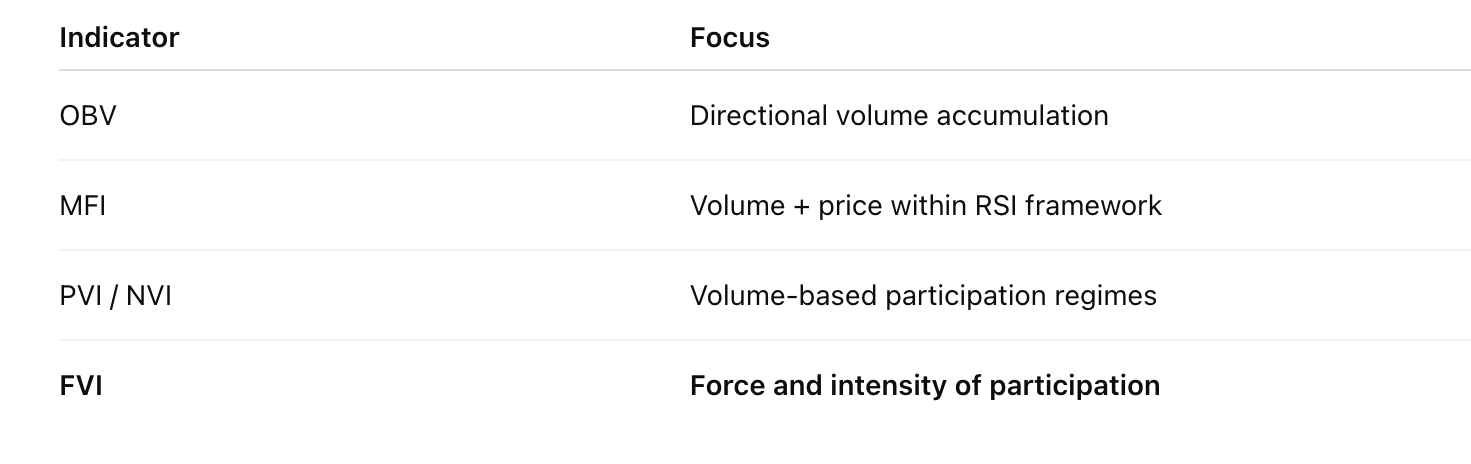Click the Focus column header
Viewport: 1471px width, 464px height.
(x=729, y=38)
